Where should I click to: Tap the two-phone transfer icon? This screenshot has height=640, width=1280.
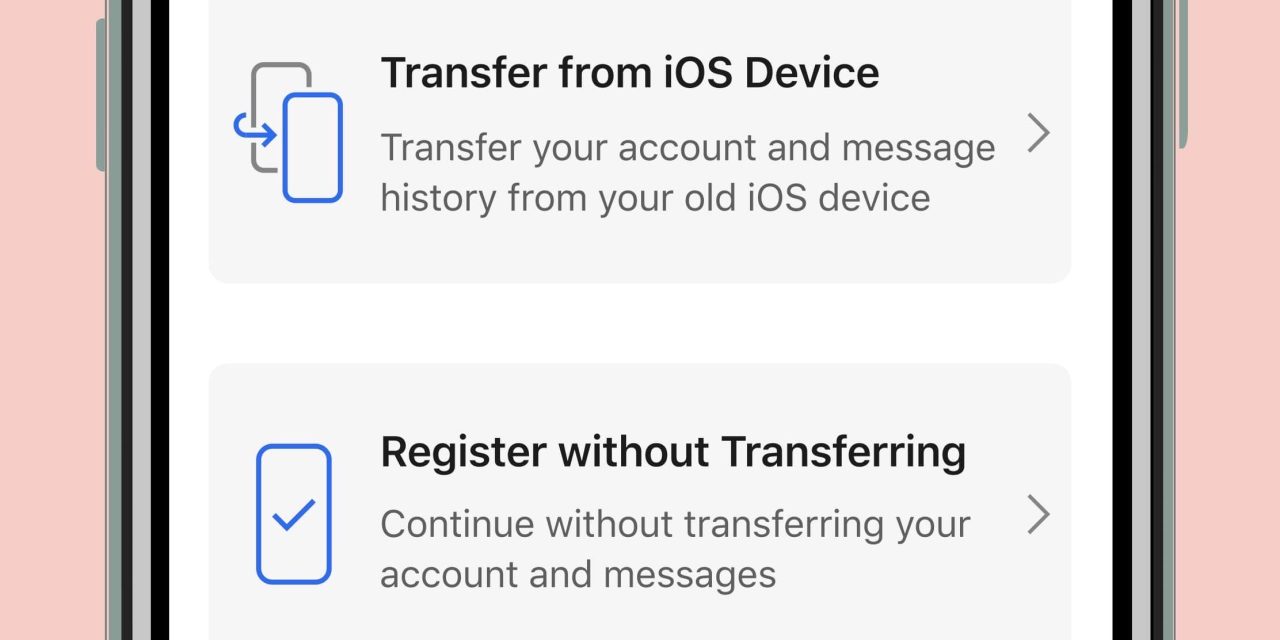pyautogui.click(x=288, y=132)
